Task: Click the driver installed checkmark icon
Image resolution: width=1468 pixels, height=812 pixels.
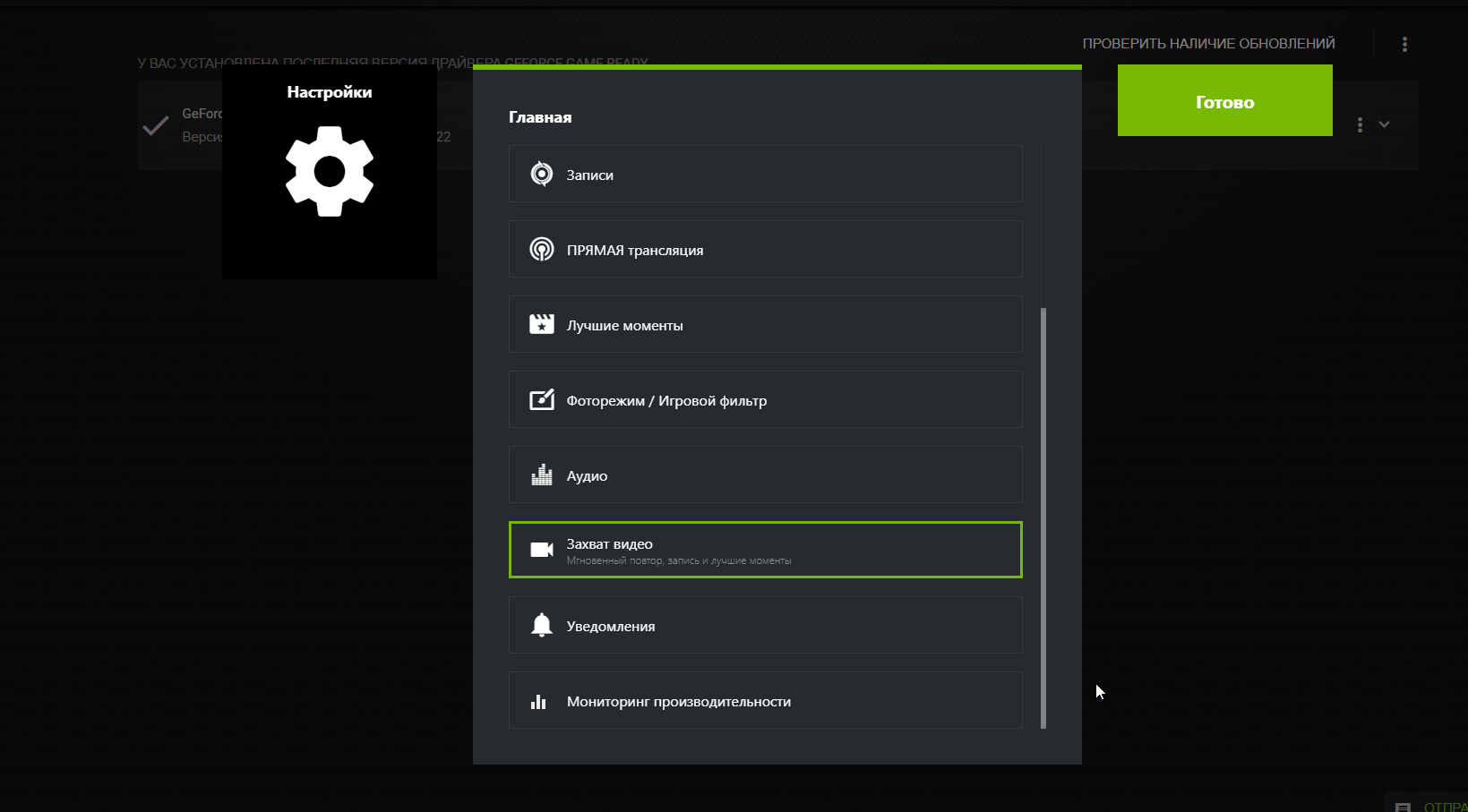Action: tap(156, 125)
